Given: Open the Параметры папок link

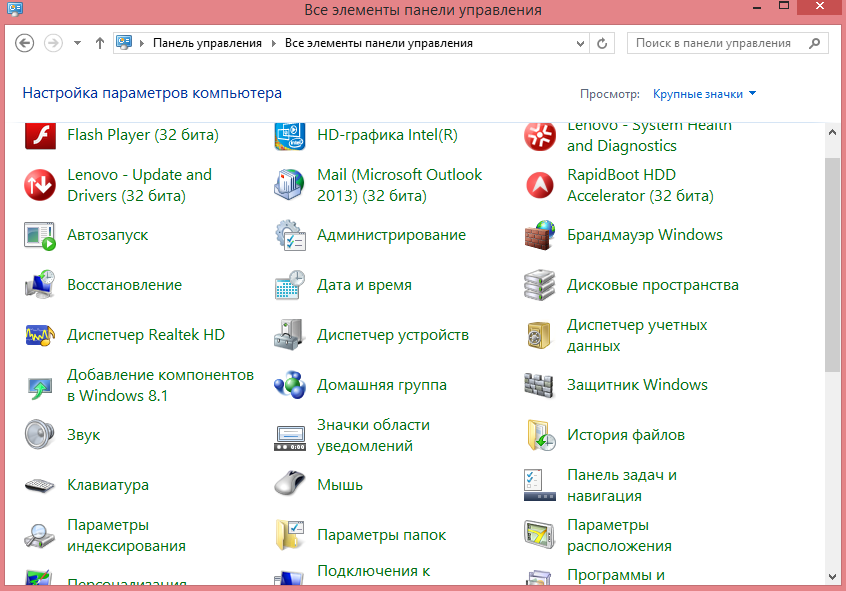Looking at the screenshot, I should [x=381, y=535].
